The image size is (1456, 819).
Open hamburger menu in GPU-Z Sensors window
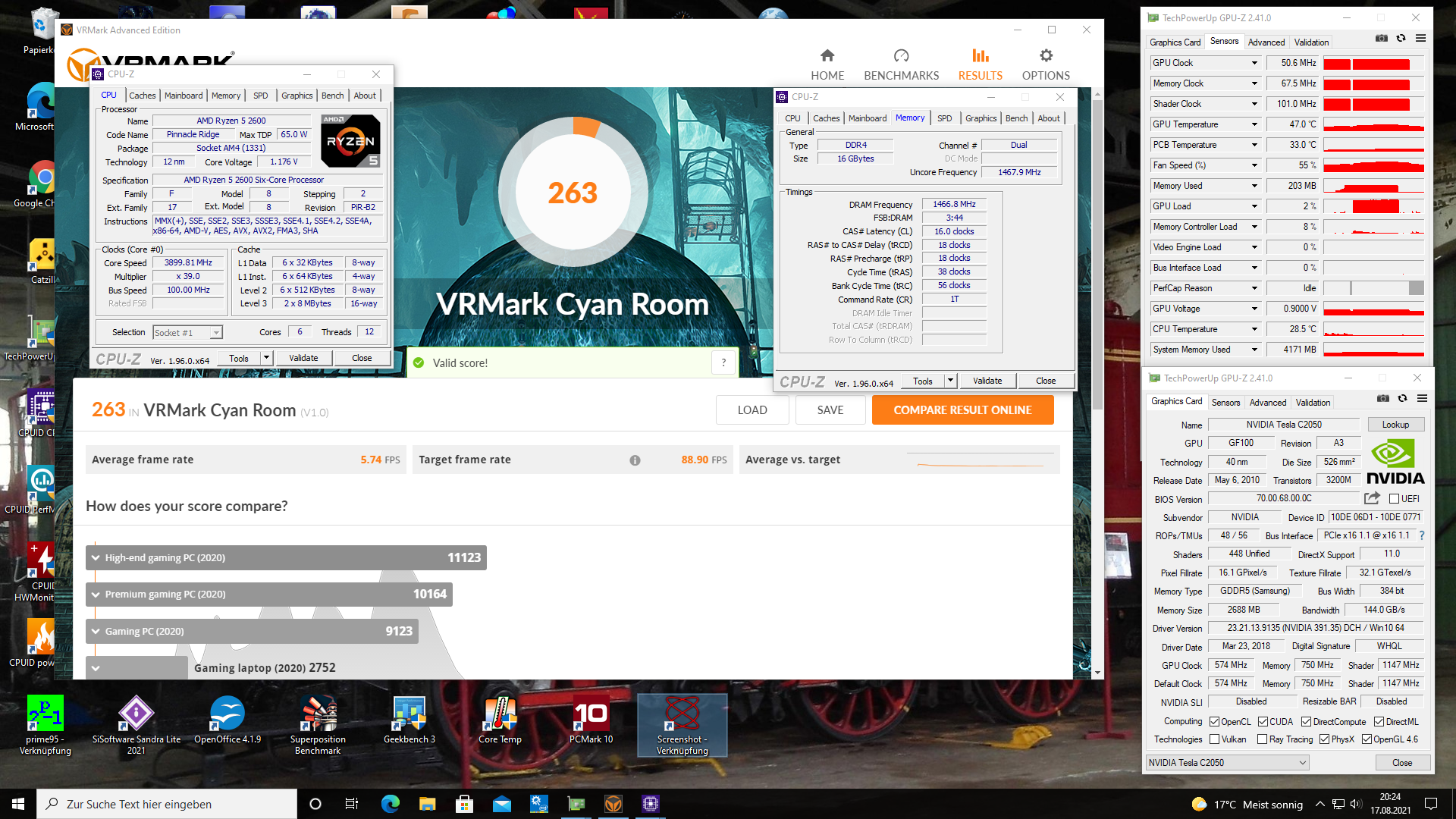pyautogui.click(x=1420, y=38)
